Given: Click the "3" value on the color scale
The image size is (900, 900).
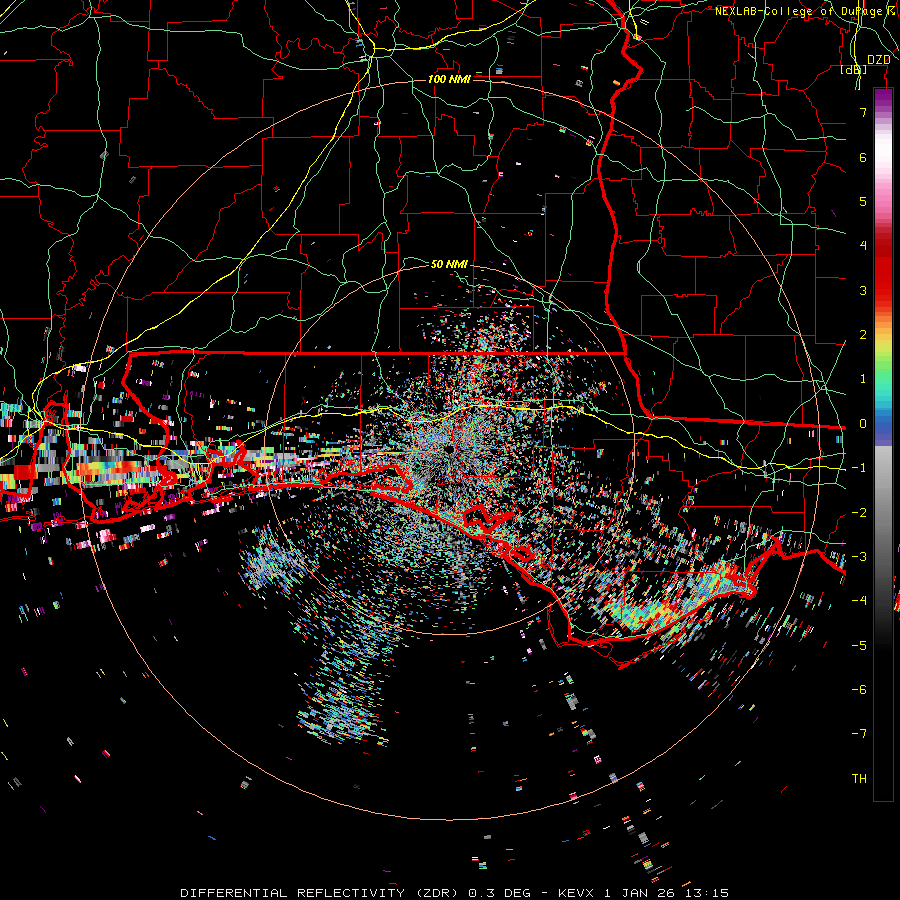Looking at the screenshot, I should coord(863,290).
